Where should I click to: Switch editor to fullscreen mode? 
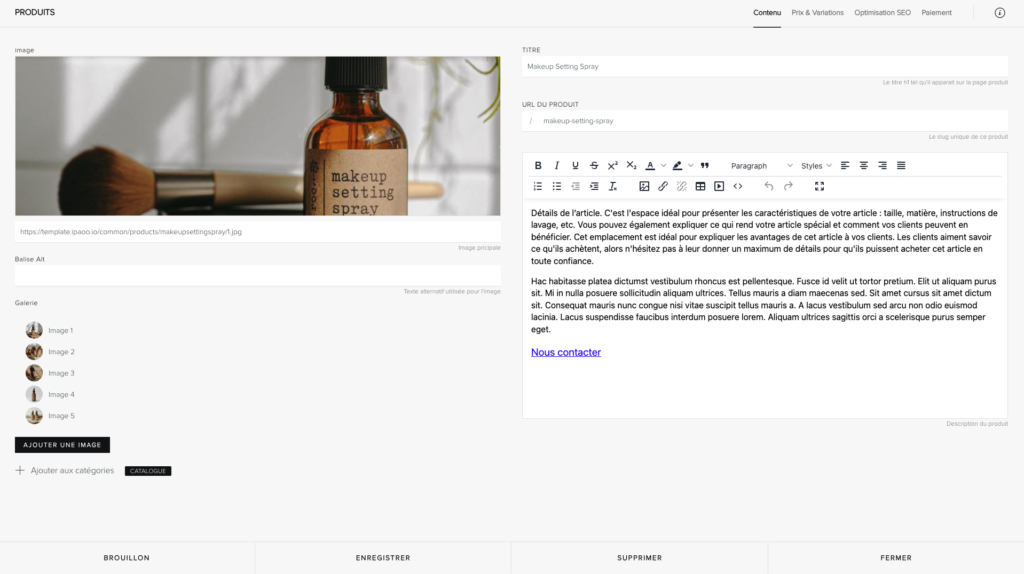[x=820, y=187]
